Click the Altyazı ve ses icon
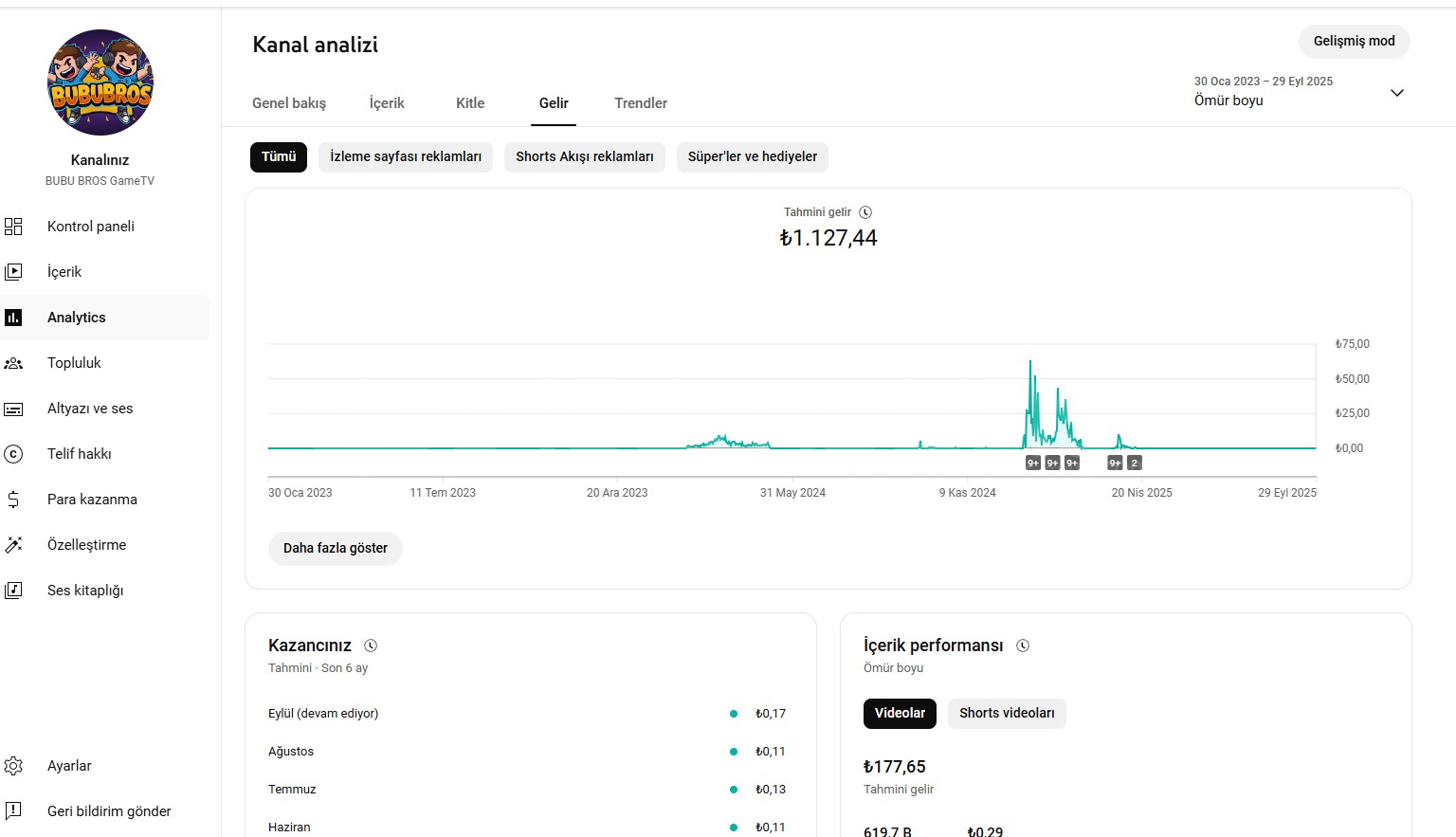This screenshot has height=837, width=1456. pos(13,409)
